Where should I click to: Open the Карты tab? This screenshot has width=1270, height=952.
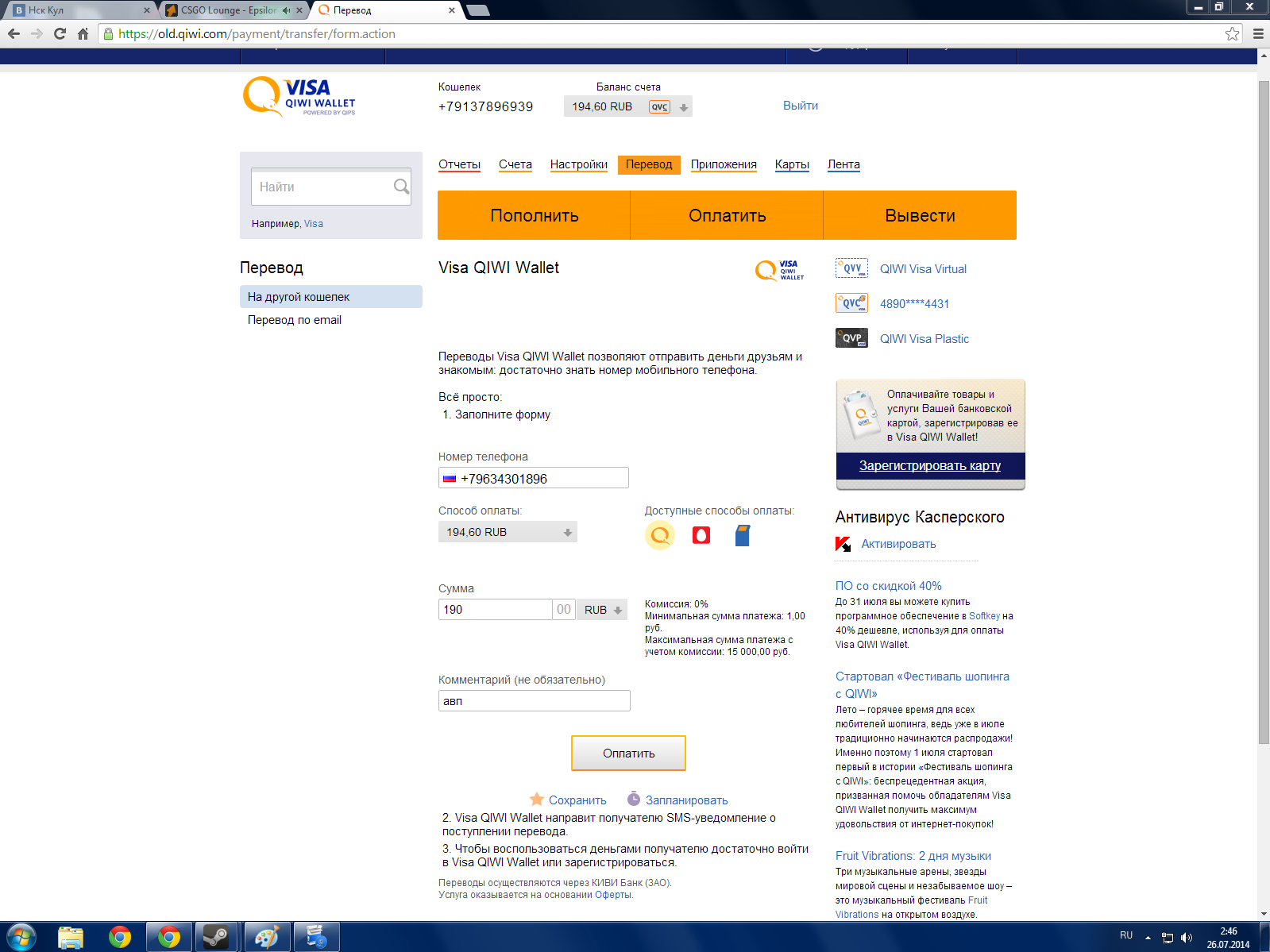(x=792, y=164)
